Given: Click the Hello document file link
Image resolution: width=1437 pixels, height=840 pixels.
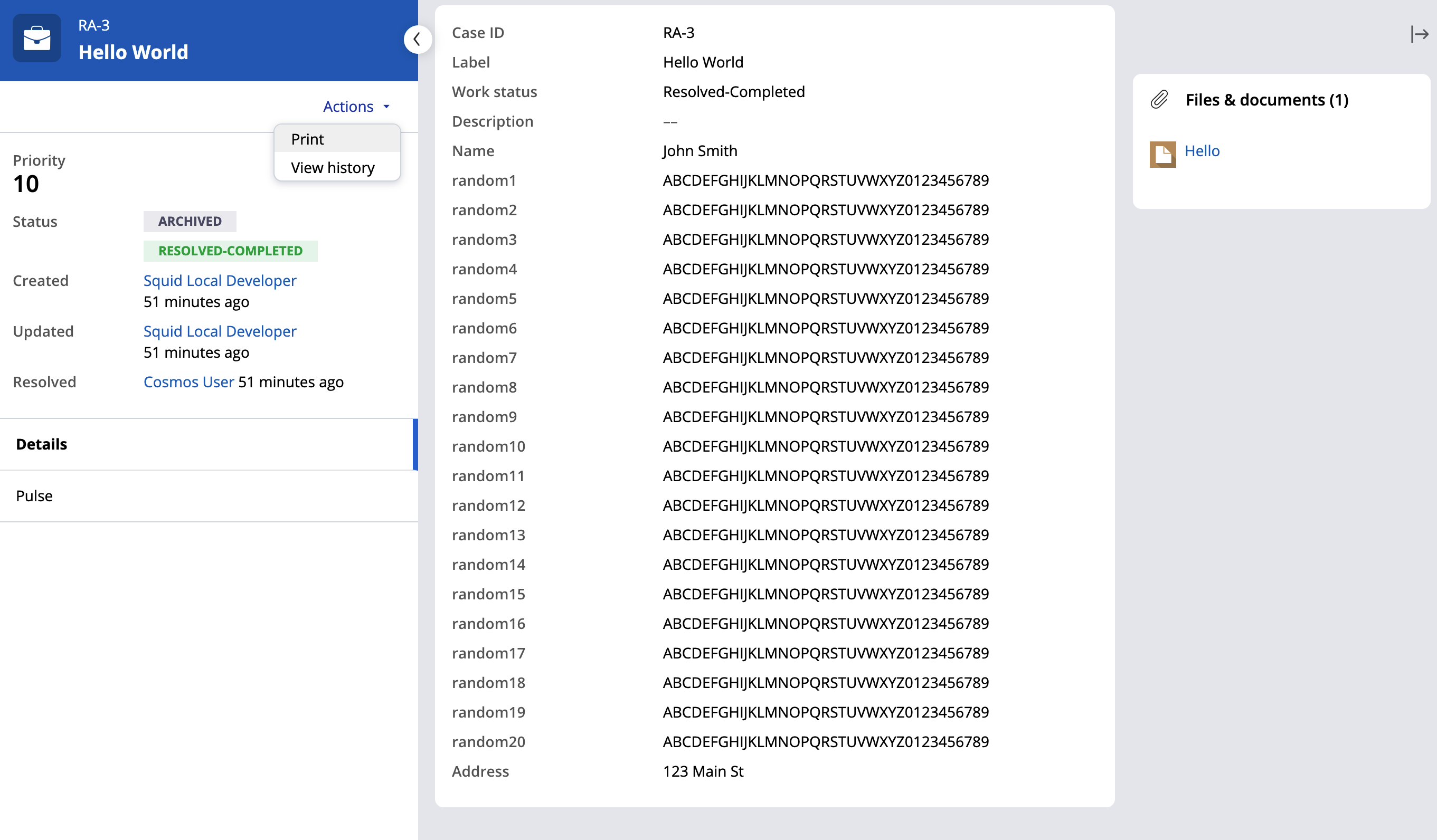Looking at the screenshot, I should [1202, 151].
